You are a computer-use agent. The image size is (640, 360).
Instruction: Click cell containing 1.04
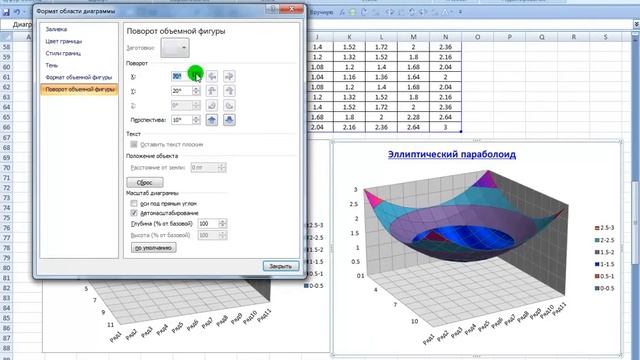point(317,77)
